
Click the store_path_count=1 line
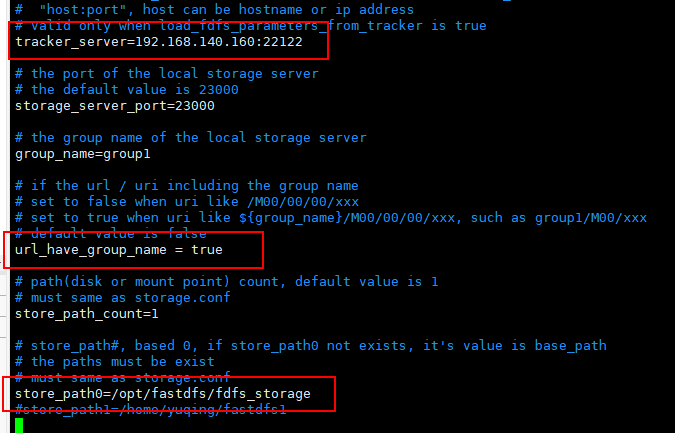(86, 313)
